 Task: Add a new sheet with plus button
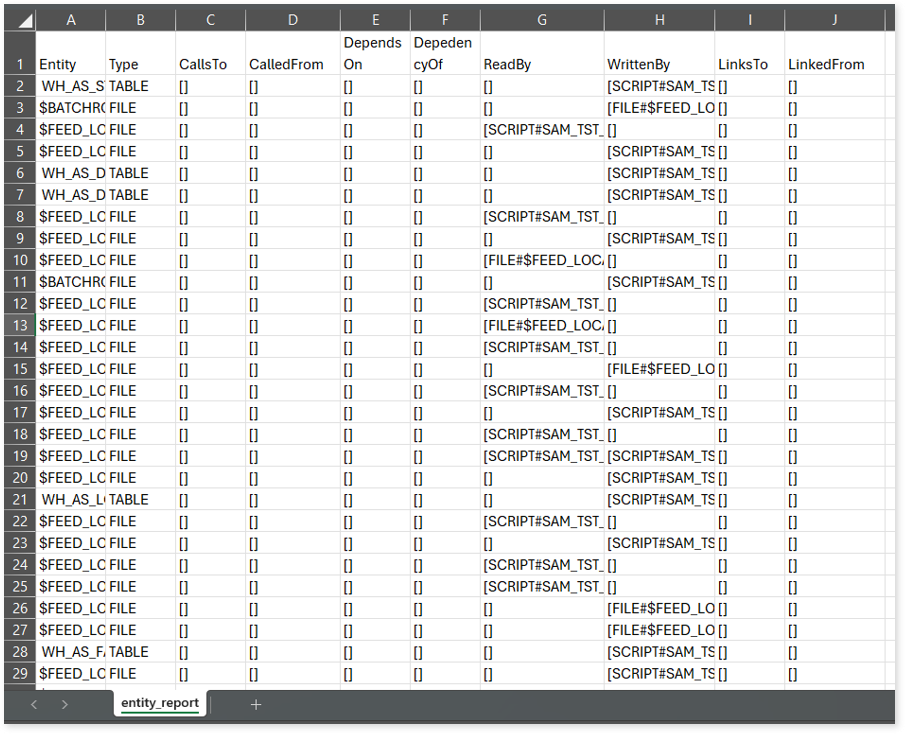[x=256, y=704]
